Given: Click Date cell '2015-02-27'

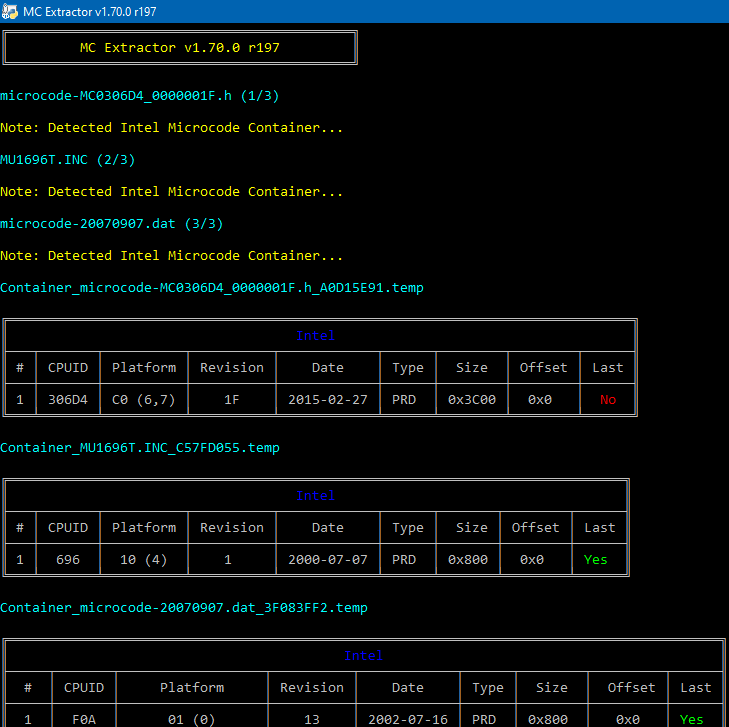Looking at the screenshot, I should (x=328, y=400).
